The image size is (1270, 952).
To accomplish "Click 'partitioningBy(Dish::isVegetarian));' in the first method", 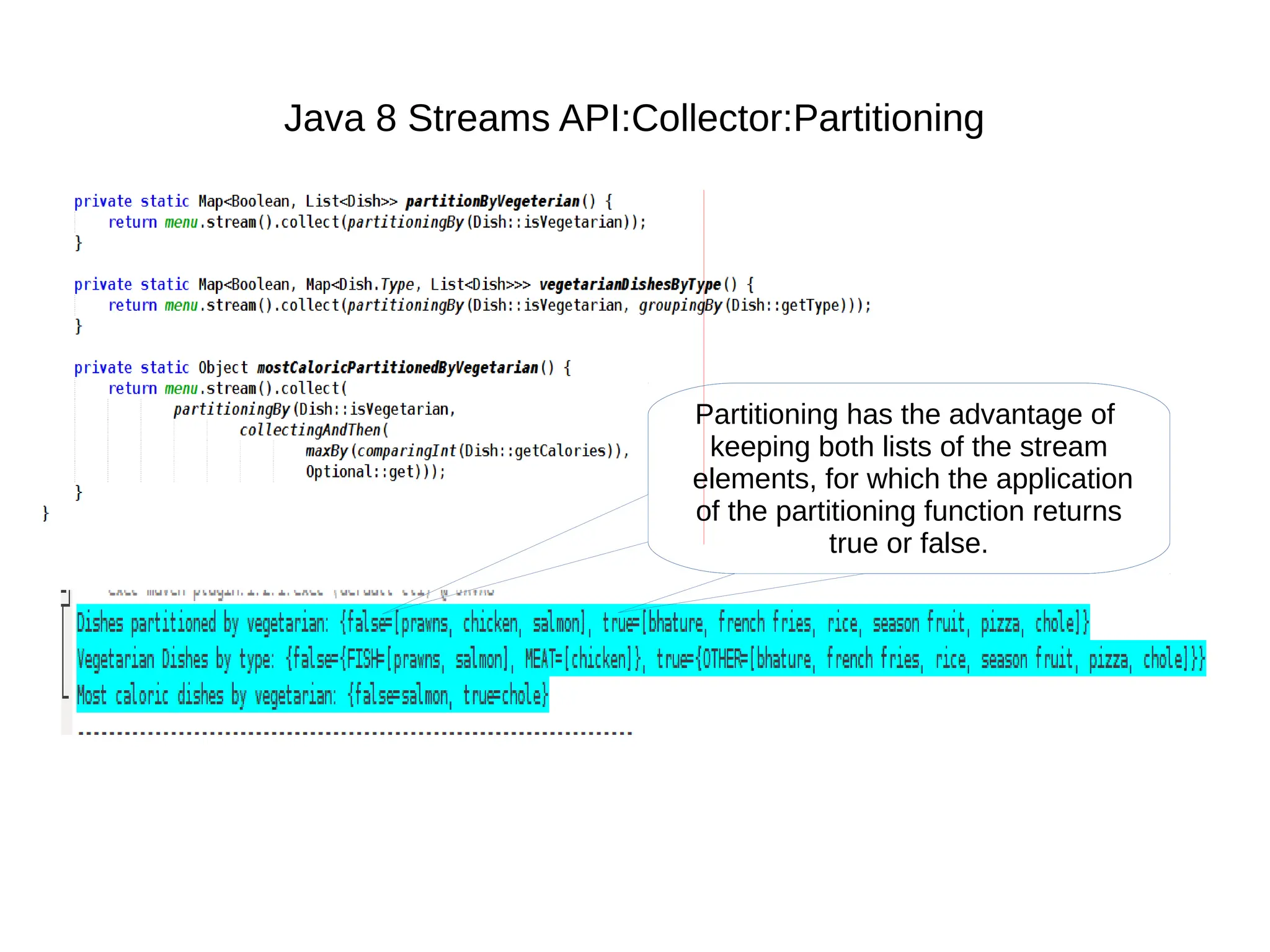I will tap(497, 222).
